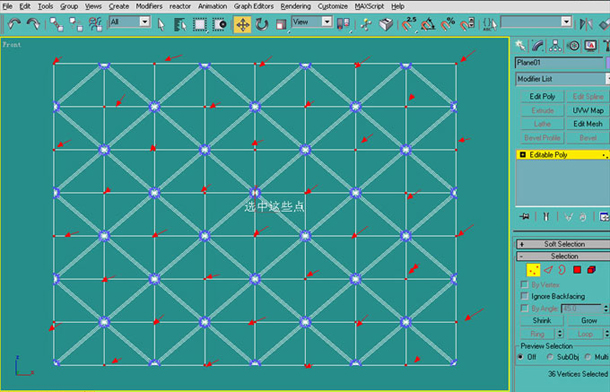Enable the Ignore Backfacing checkbox

(x=524, y=296)
